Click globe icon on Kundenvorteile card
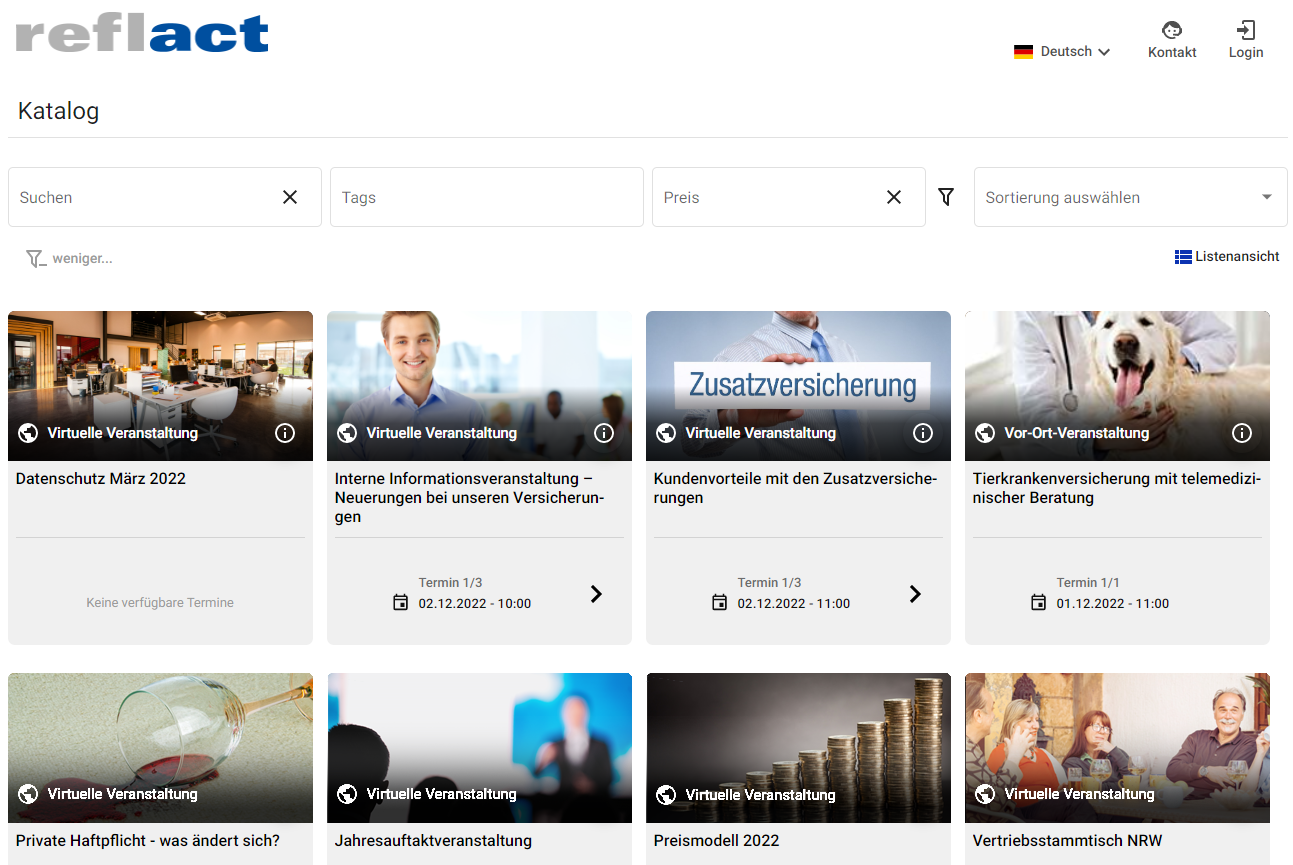The image size is (1293, 865). pyautogui.click(x=666, y=433)
